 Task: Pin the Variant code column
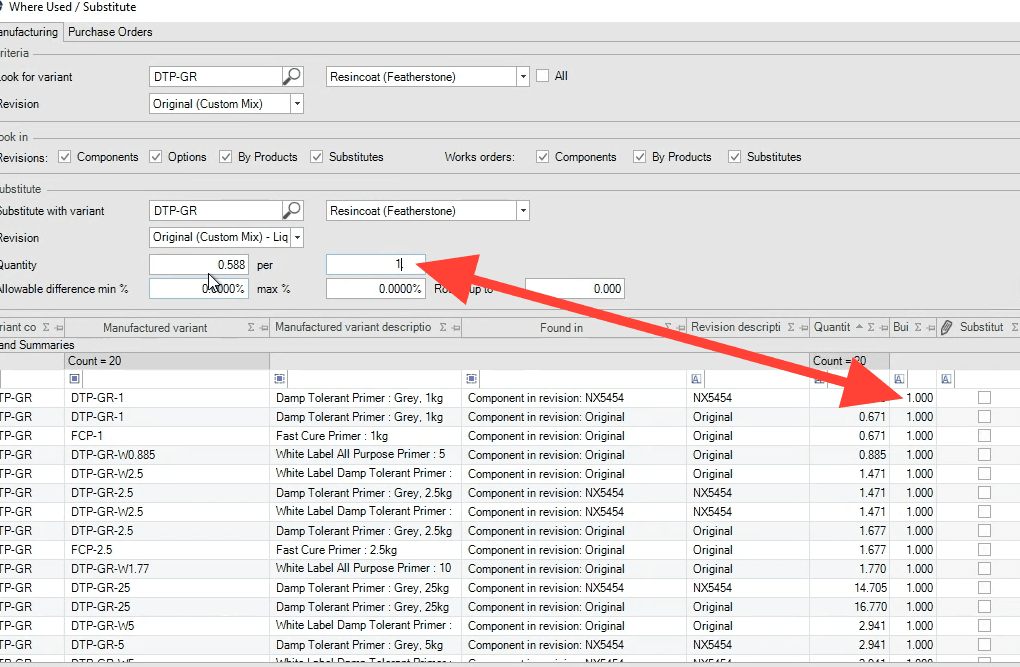pos(59,328)
